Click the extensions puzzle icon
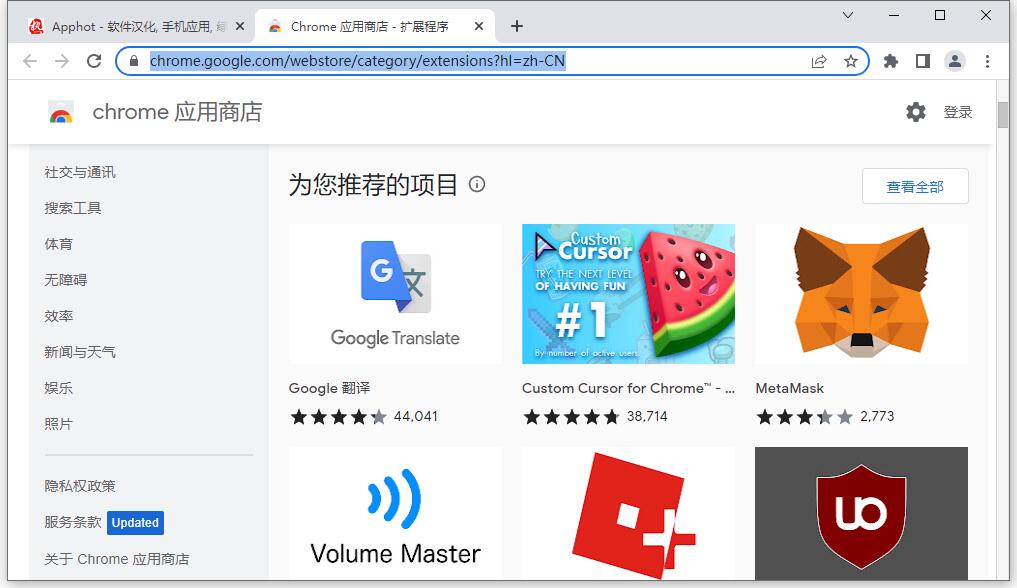Viewport: 1017px width, 588px height. click(x=890, y=61)
